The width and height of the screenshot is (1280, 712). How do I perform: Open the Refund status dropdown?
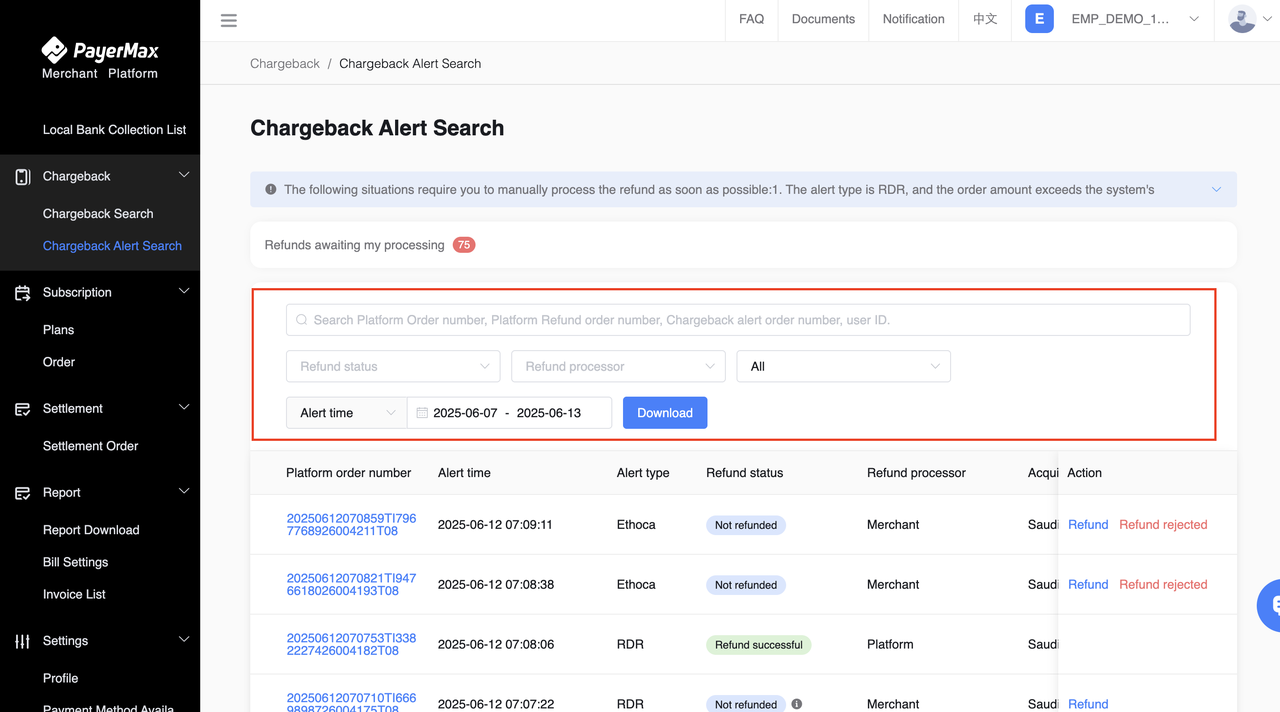pyautogui.click(x=393, y=366)
